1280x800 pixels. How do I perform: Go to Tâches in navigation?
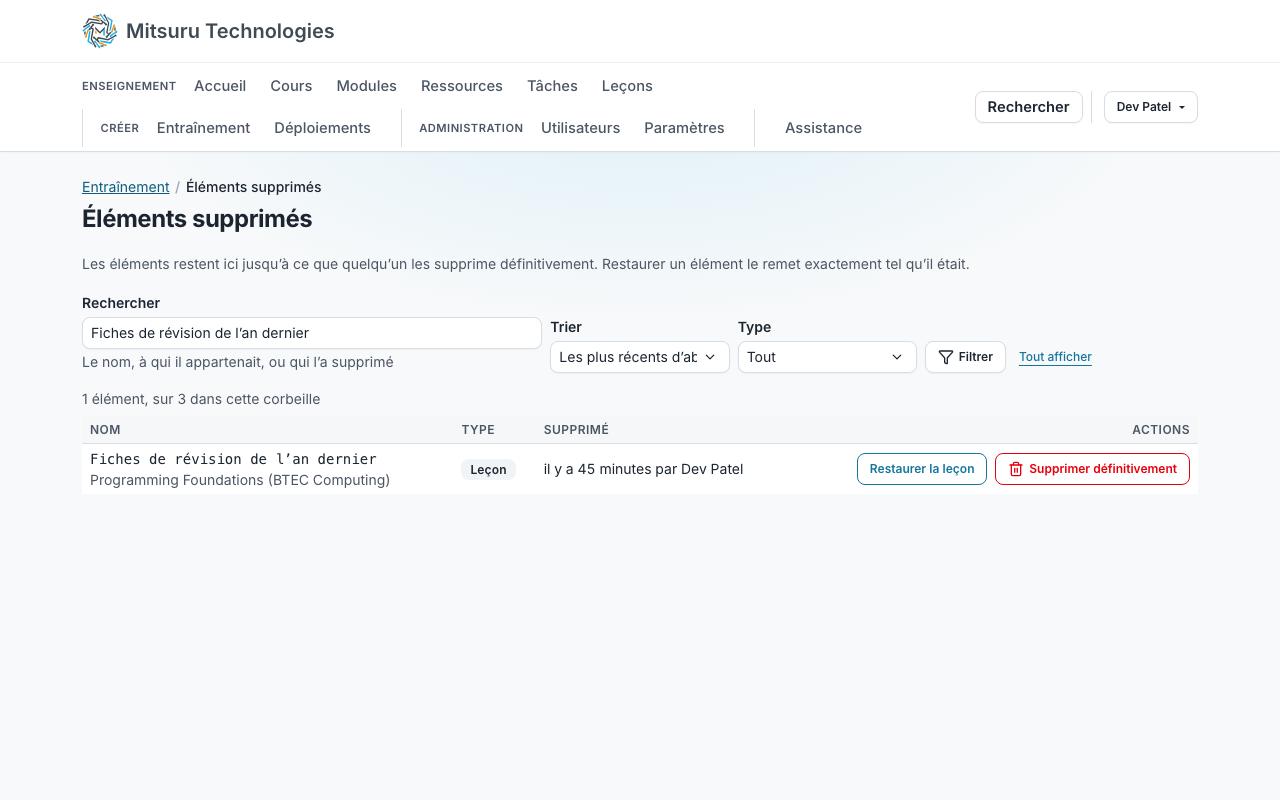tap(553, 86)
